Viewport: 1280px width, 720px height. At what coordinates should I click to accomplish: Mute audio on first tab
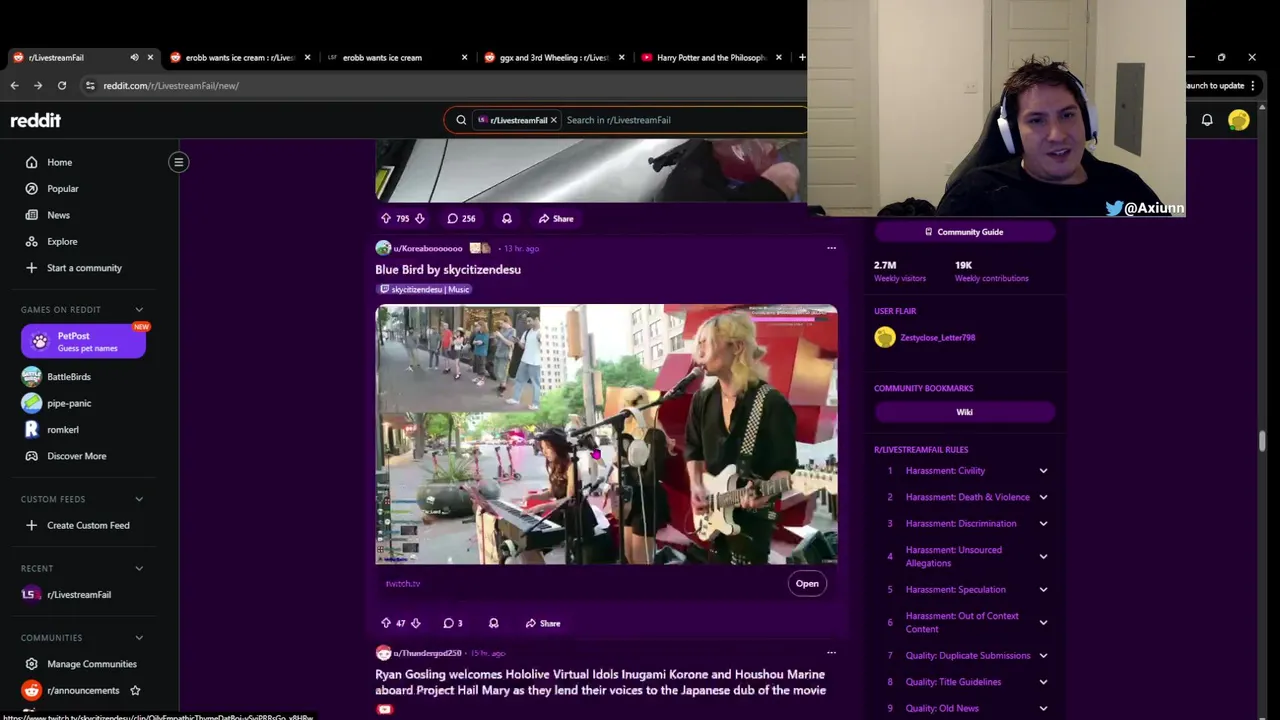coord(134,57)
